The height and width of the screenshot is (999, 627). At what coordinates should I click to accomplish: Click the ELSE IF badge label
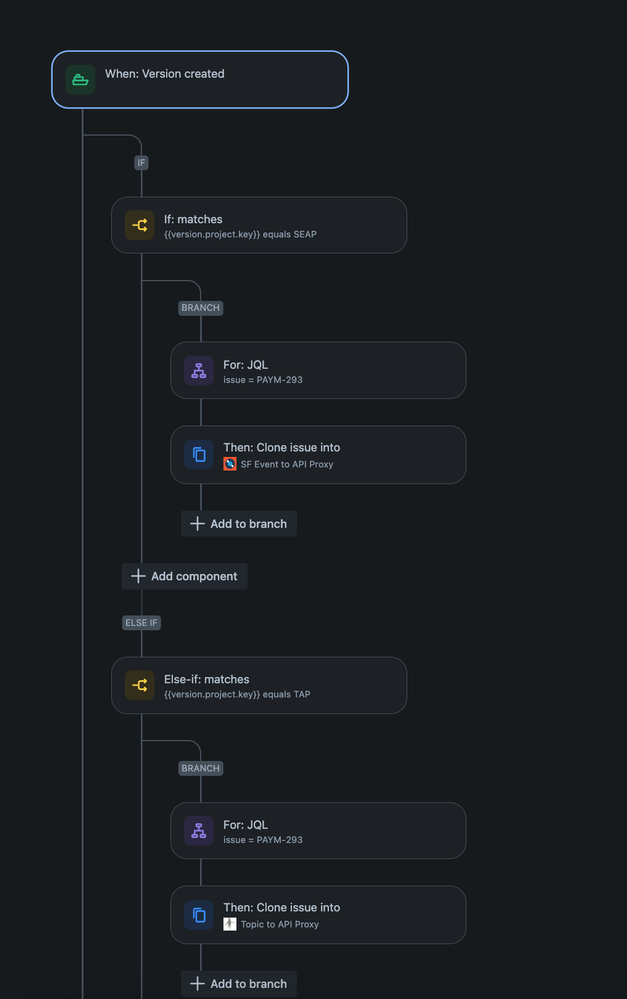click(x=140, y=622)
